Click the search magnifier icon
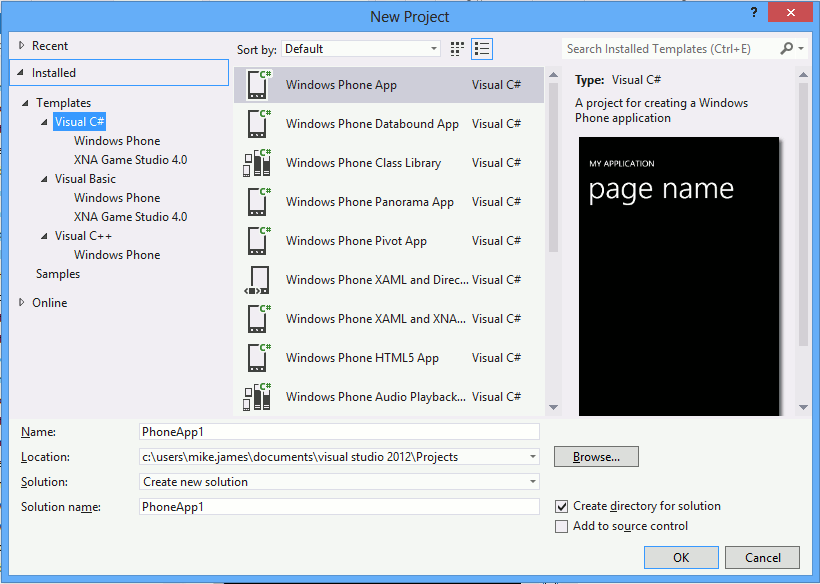Image resolution: width=820 pixels, height=584 pixels. click(786, 49)
